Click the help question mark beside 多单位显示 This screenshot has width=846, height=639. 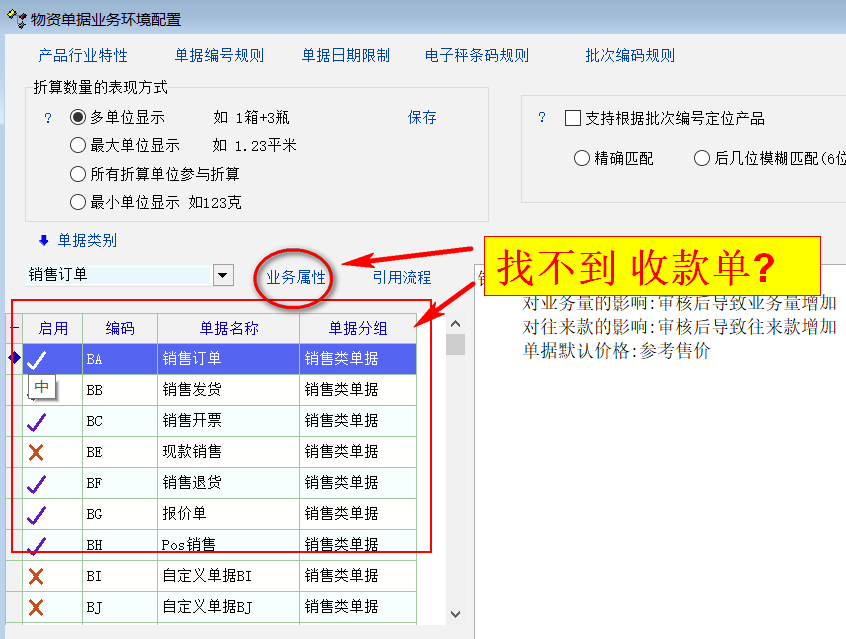(x=47, y=118)
